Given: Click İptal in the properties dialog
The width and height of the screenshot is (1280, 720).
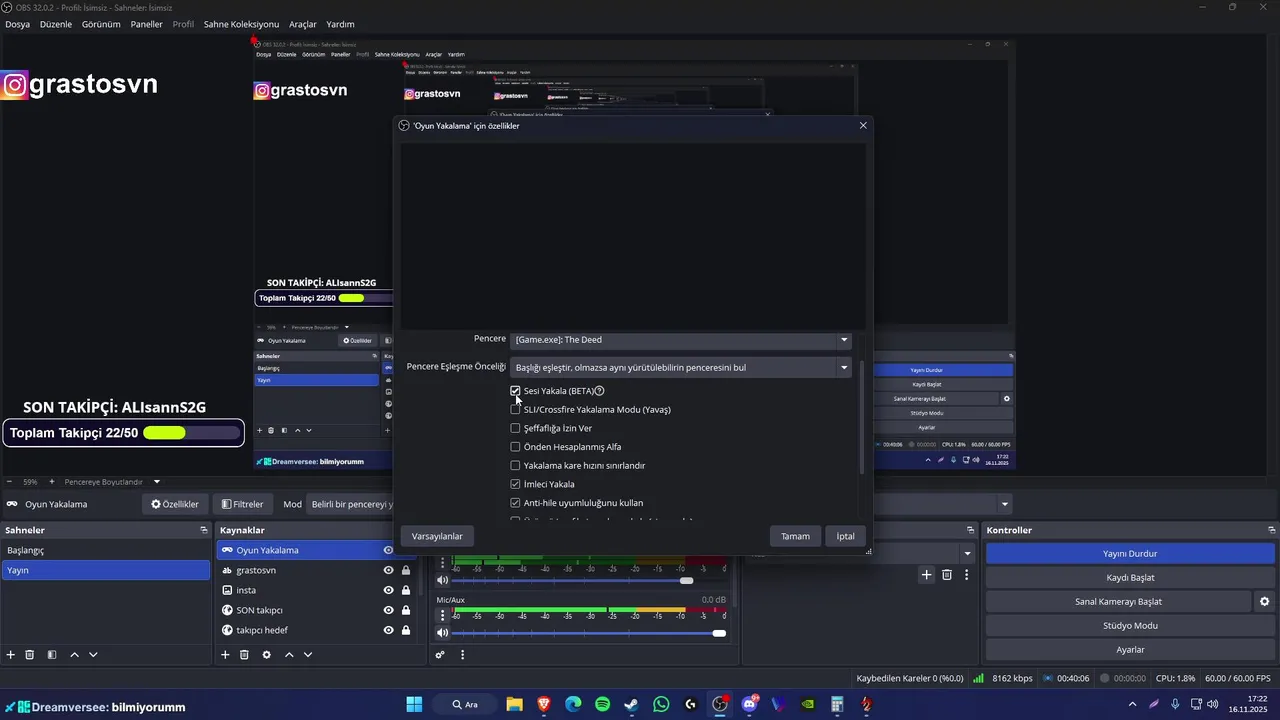Looking at the screenshot, I should click(x=846, y=536).
